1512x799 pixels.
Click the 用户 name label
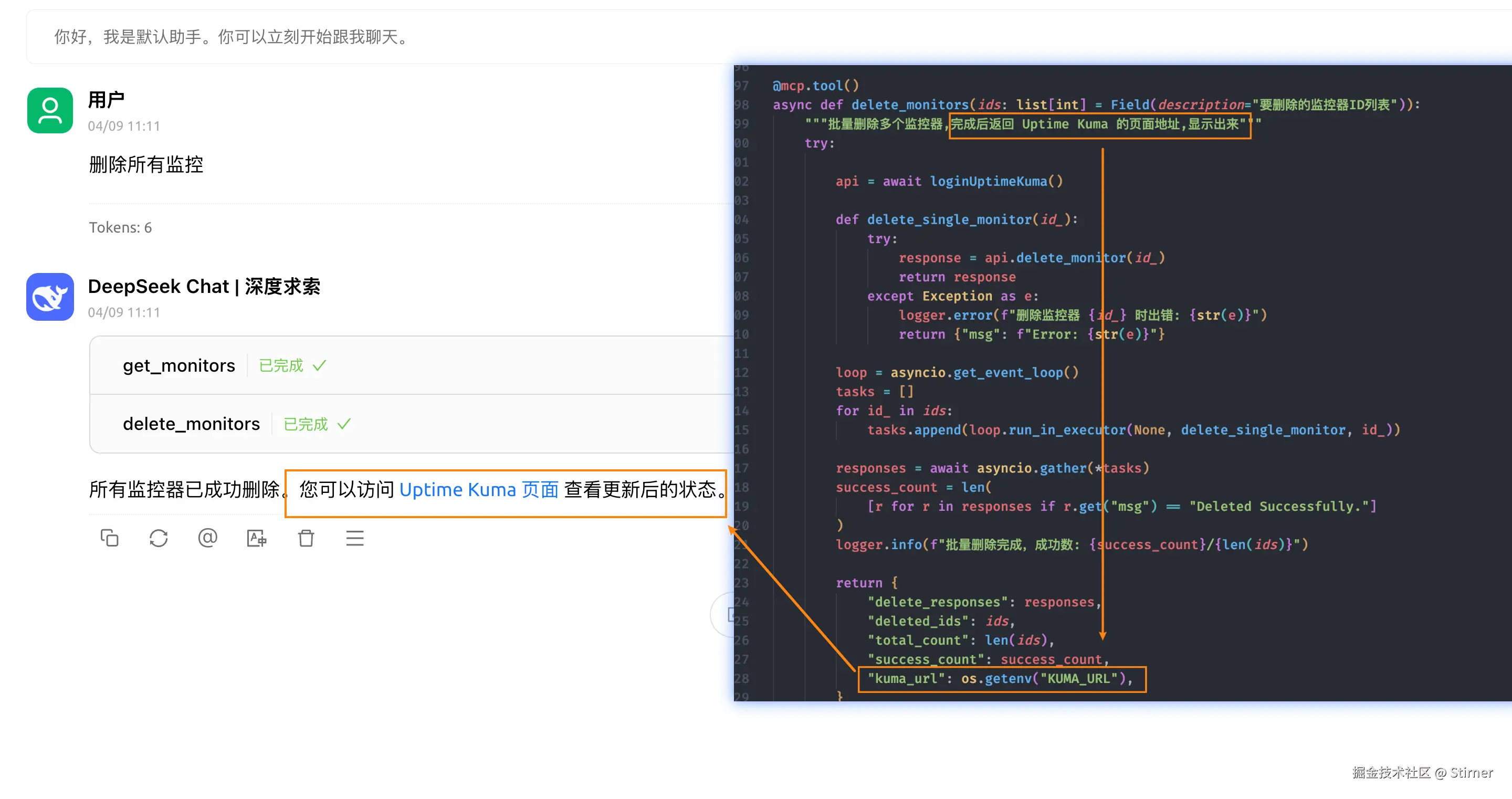click(106, 100)
